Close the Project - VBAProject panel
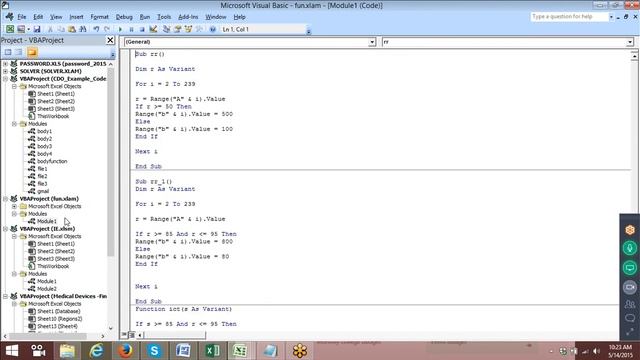Image resolution: width=640 pixels, height=360 pixels. pyautogui.click(x=110, y=40)
